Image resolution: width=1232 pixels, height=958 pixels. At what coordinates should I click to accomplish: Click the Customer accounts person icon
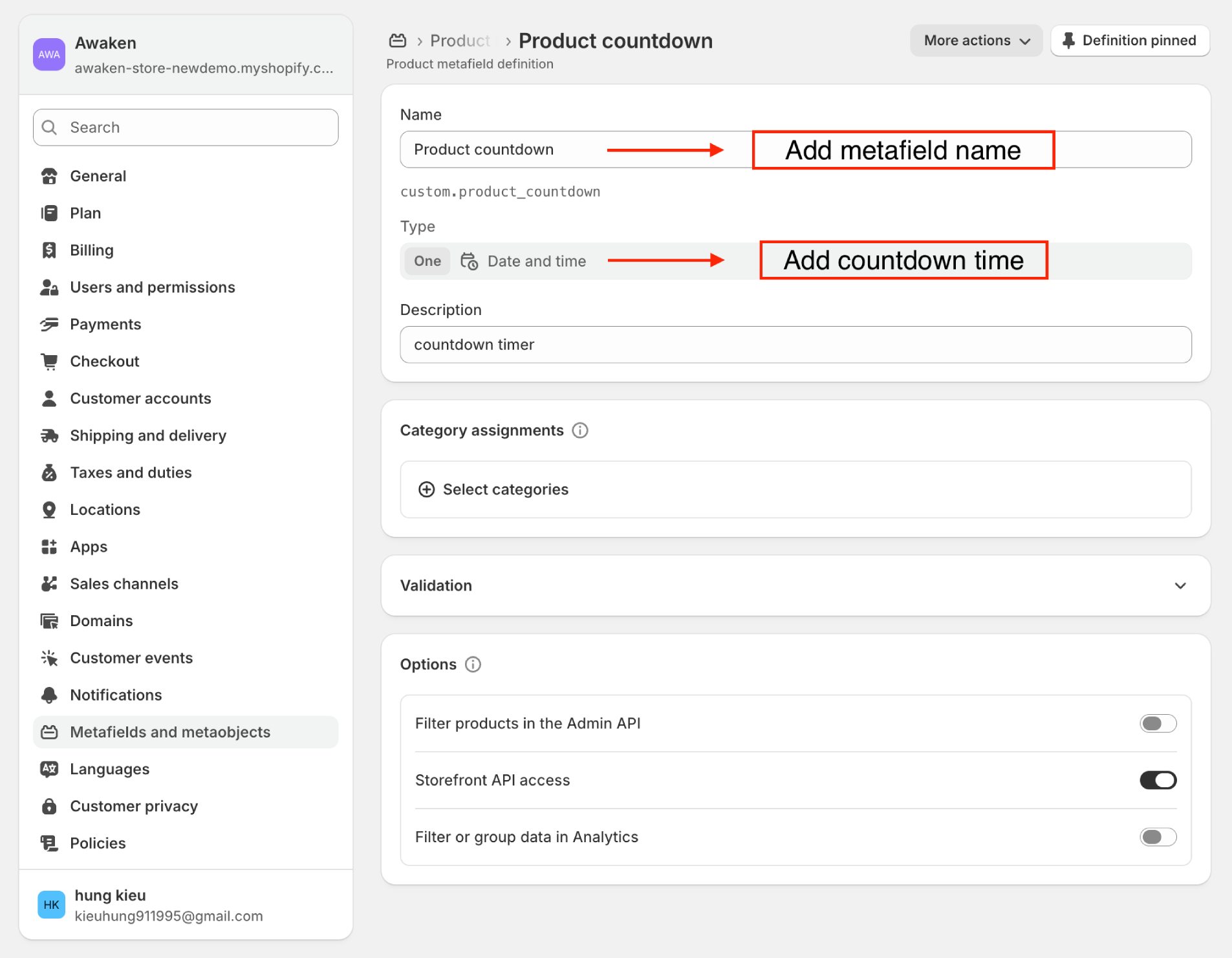pos(49,398)
